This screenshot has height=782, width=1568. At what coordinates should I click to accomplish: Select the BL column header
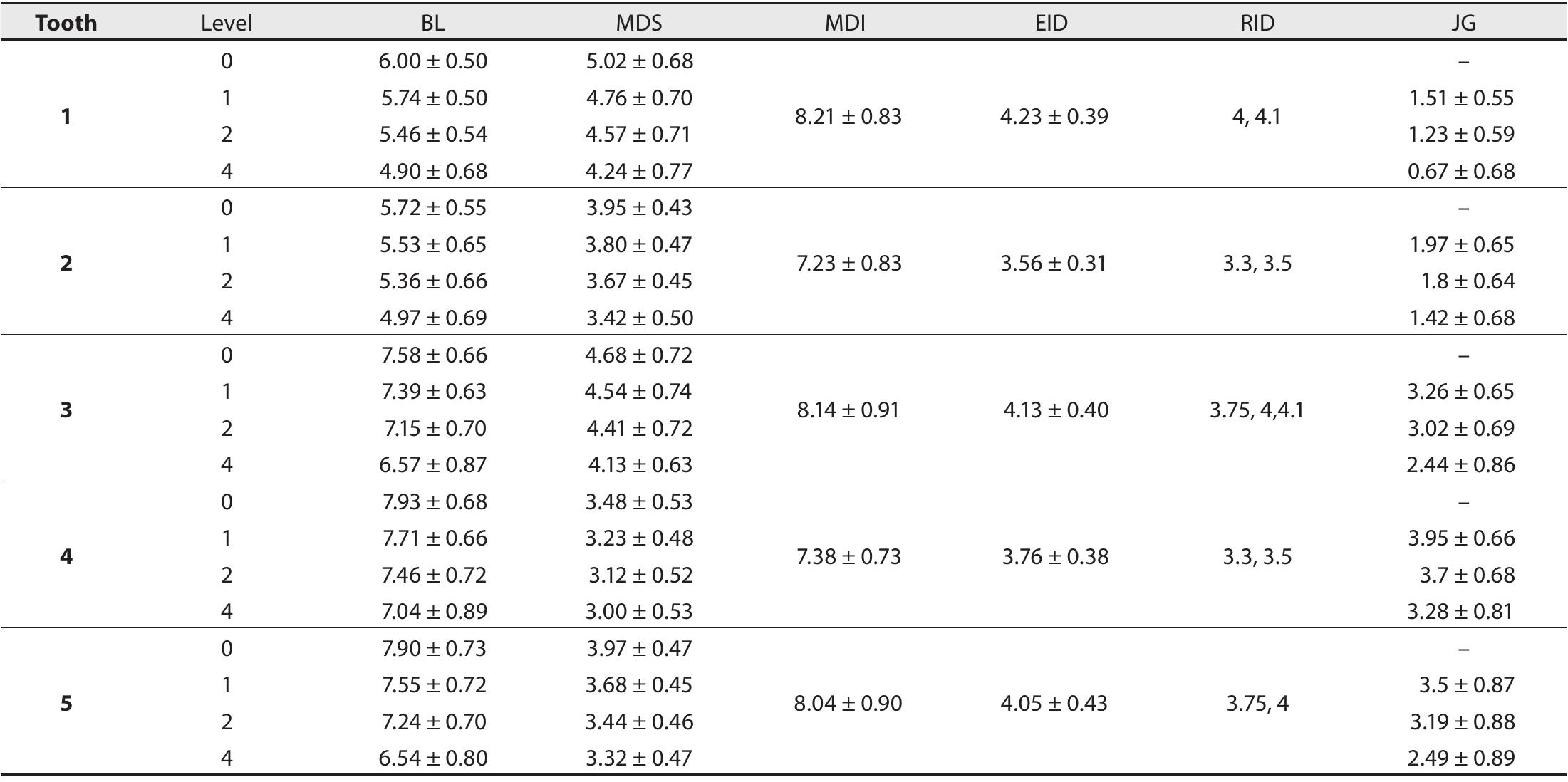click(x=432, y=23)
